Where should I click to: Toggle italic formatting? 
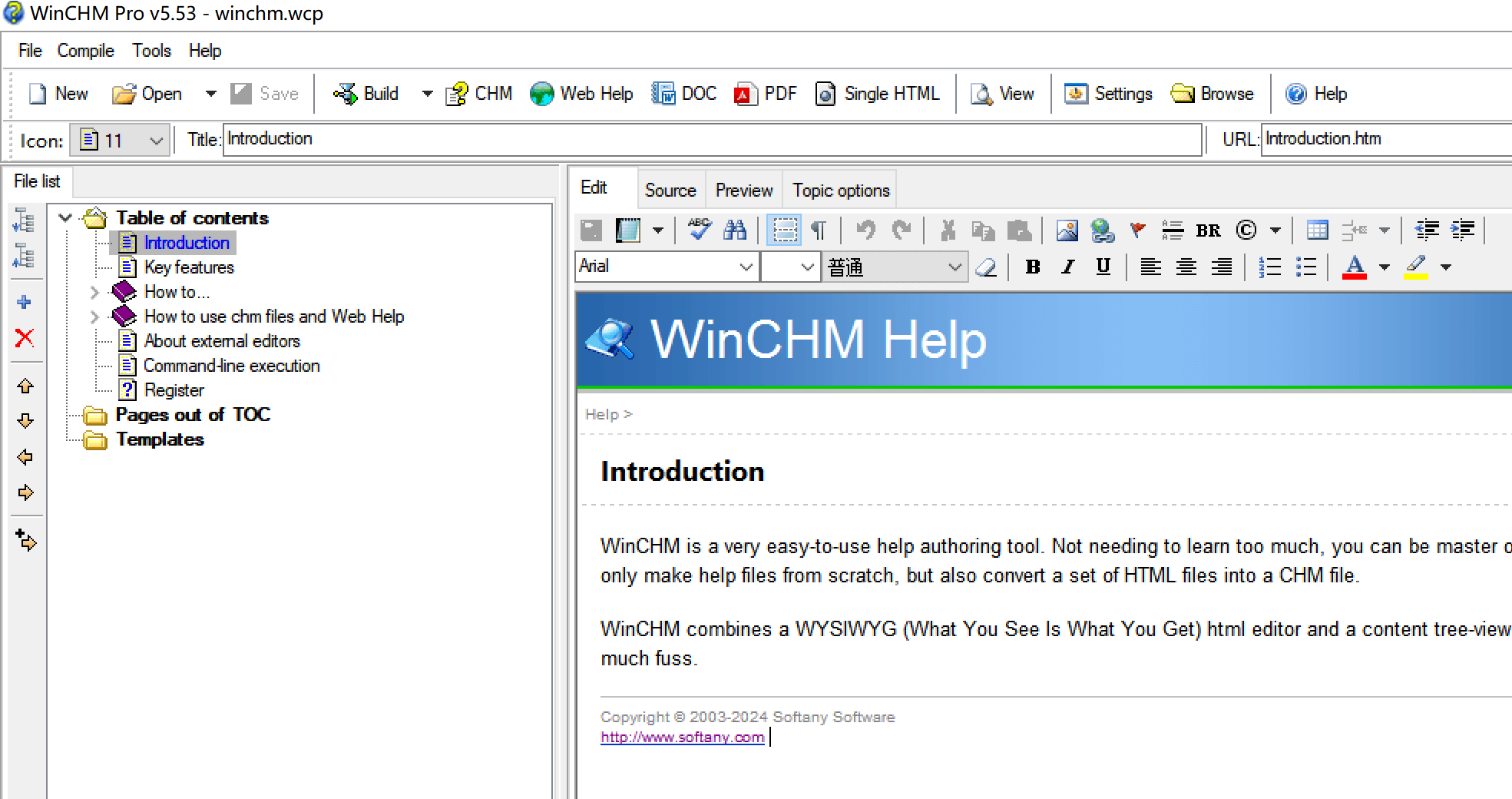tap(1068, 267)
